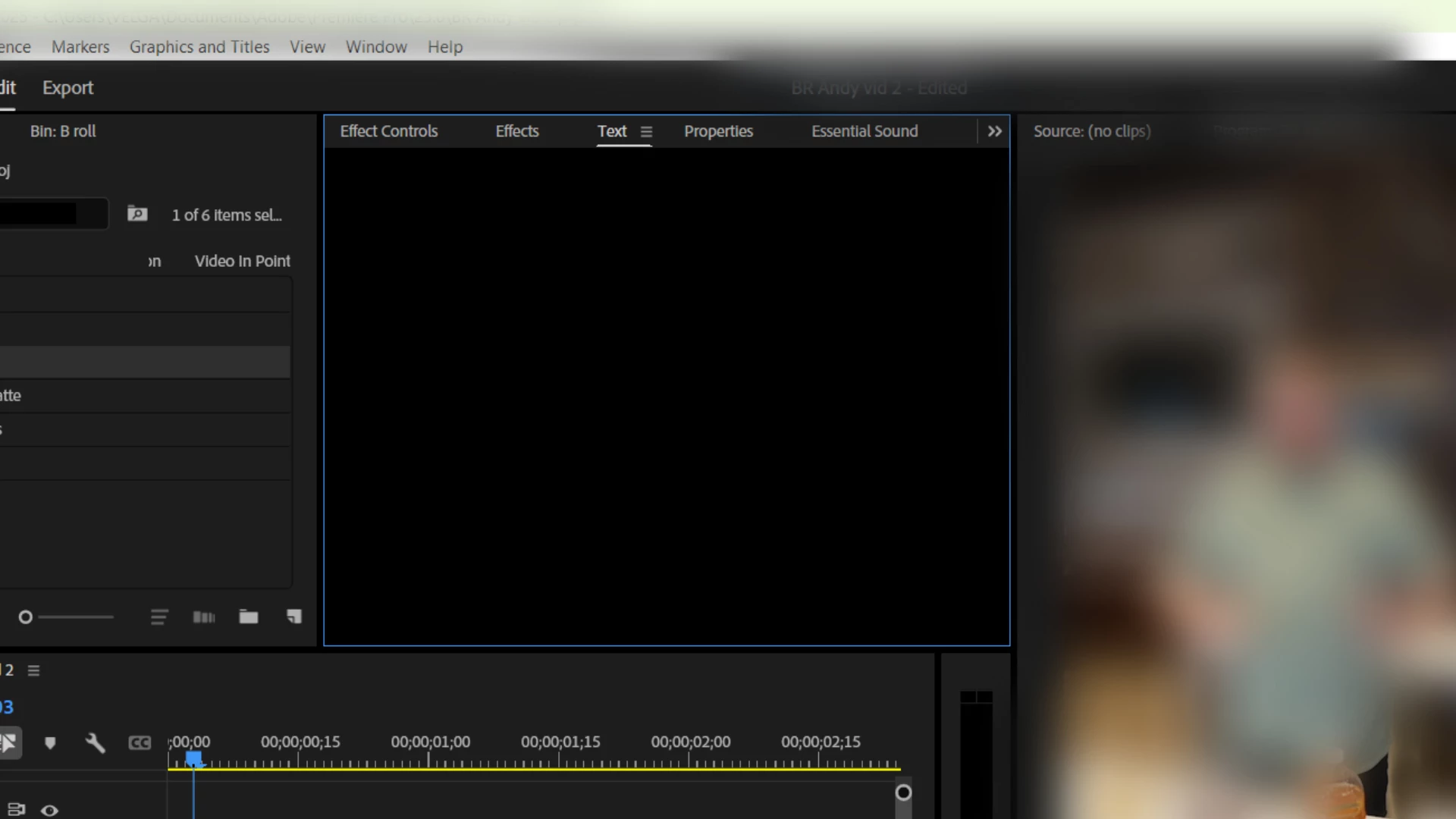The image size is (1456, 819).
Task: Open Timeline Display Settings wrench
Action: click(x=95, y=743)
